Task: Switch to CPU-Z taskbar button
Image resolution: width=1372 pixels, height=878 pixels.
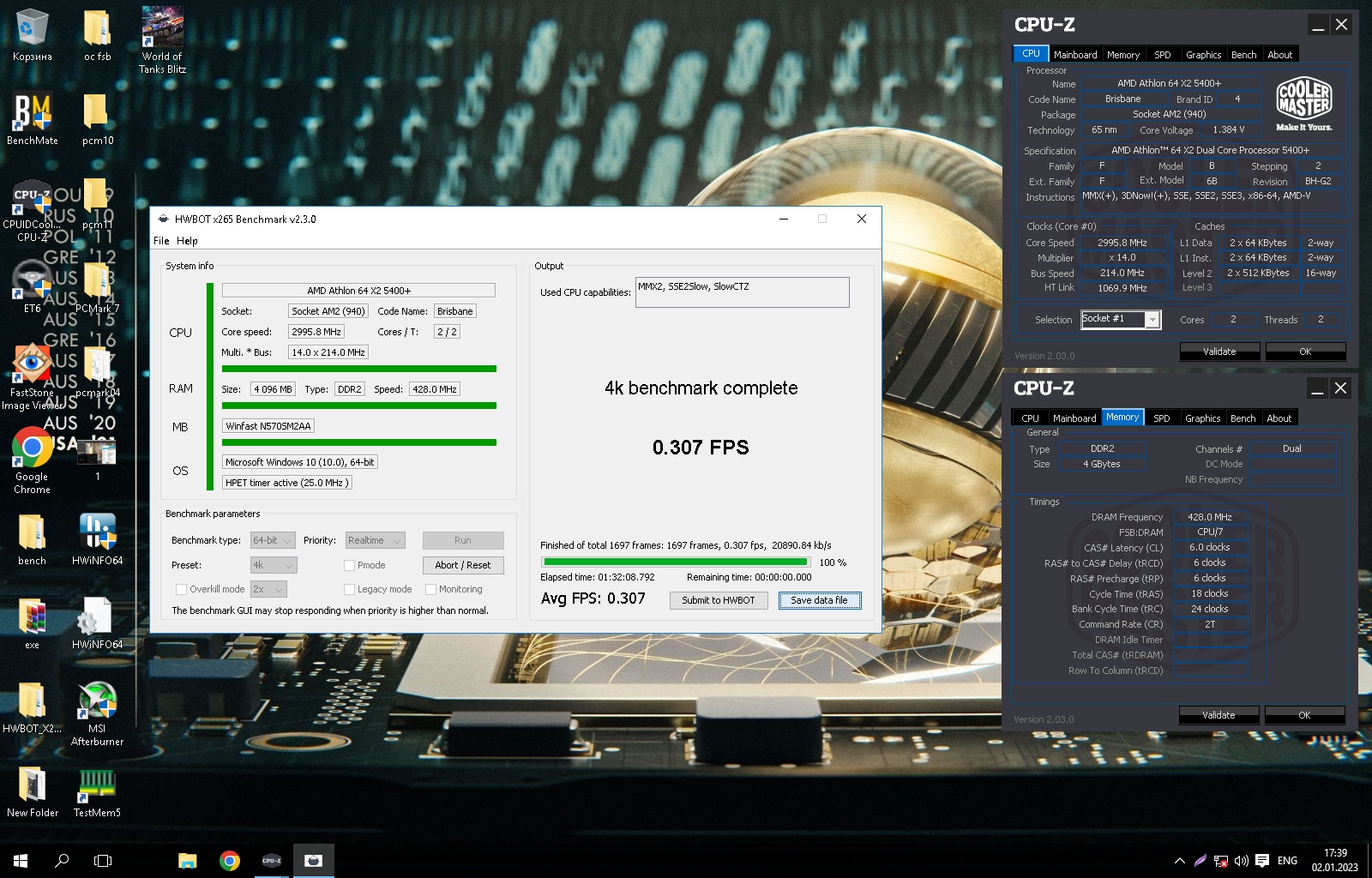Action: coord(272,860)
